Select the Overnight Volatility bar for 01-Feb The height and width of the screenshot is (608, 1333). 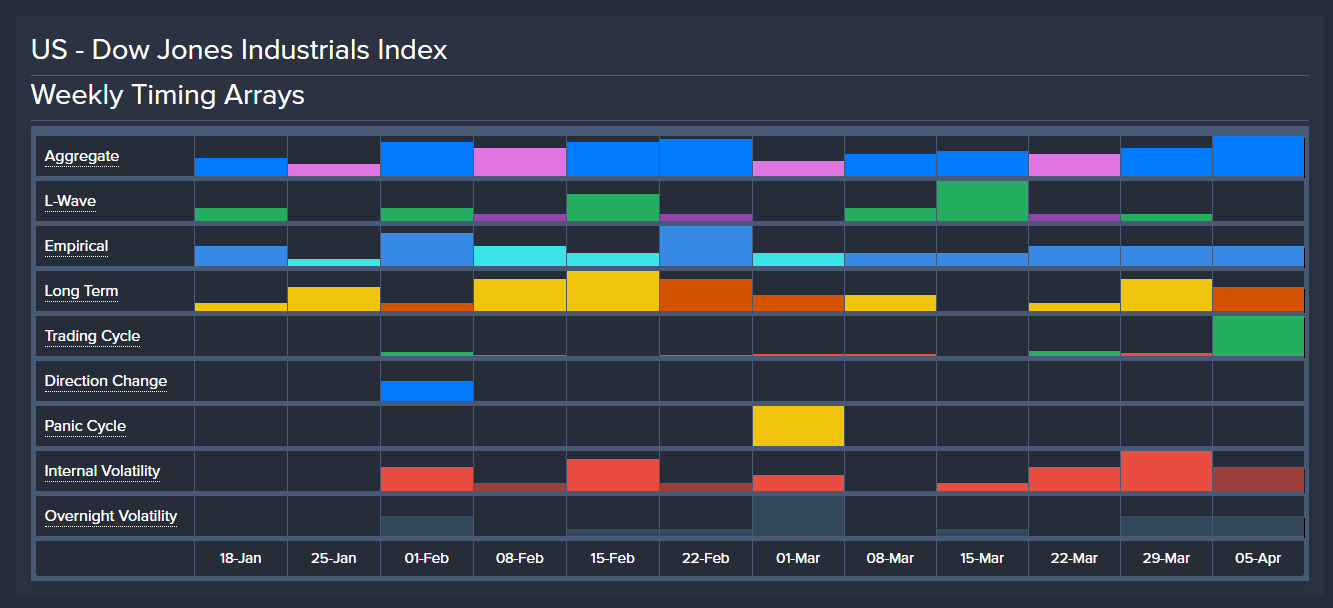[427, 526]
